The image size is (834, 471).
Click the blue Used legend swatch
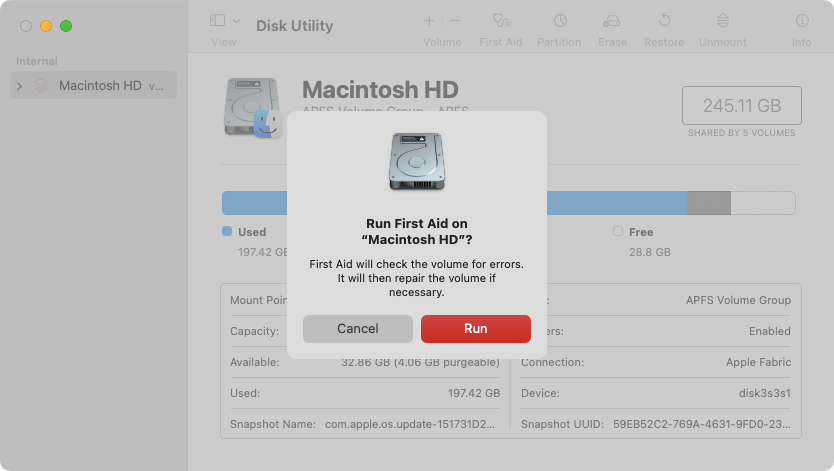[x=227, y=231]
